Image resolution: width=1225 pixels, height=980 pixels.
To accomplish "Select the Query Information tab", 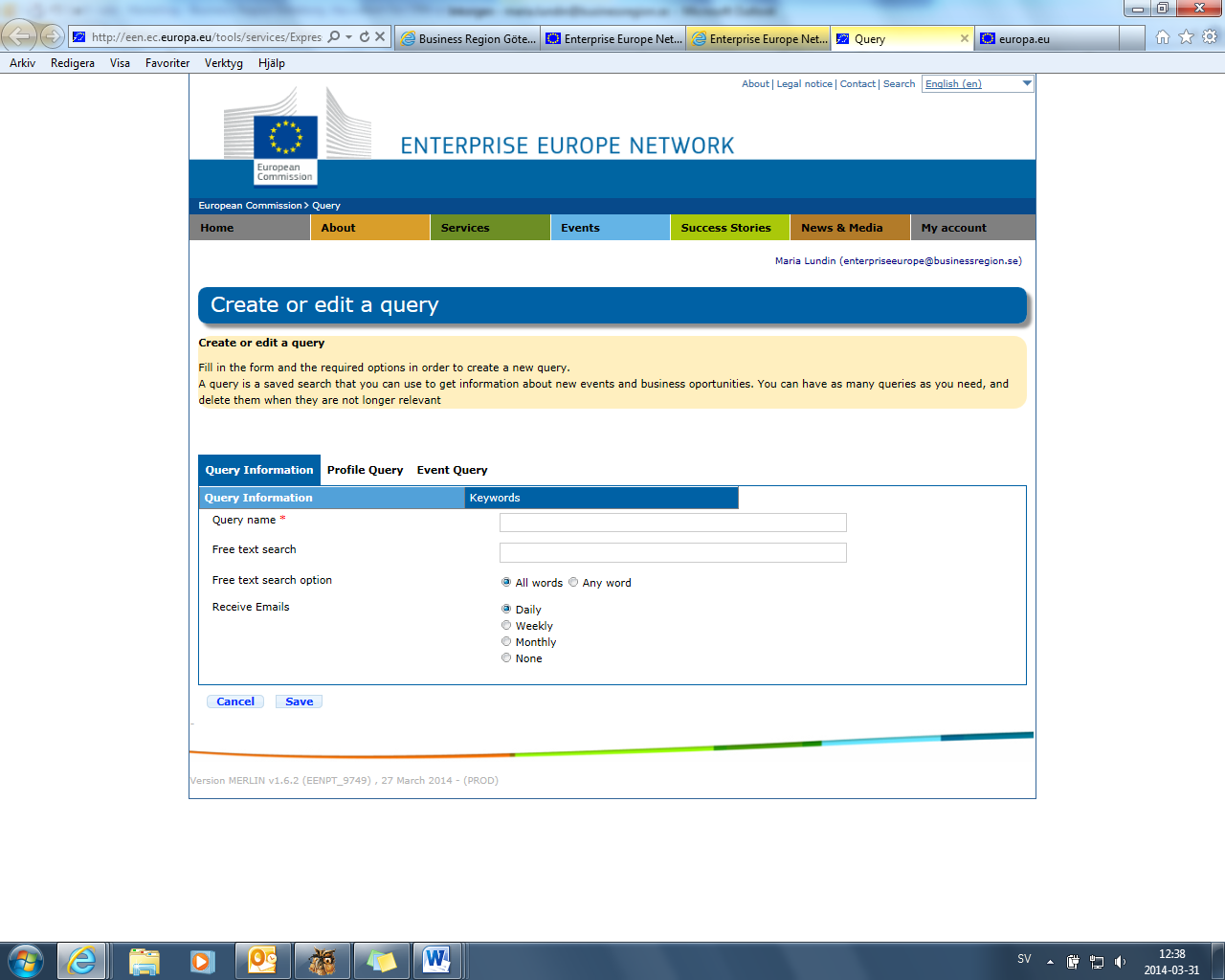I will [259, 470].
